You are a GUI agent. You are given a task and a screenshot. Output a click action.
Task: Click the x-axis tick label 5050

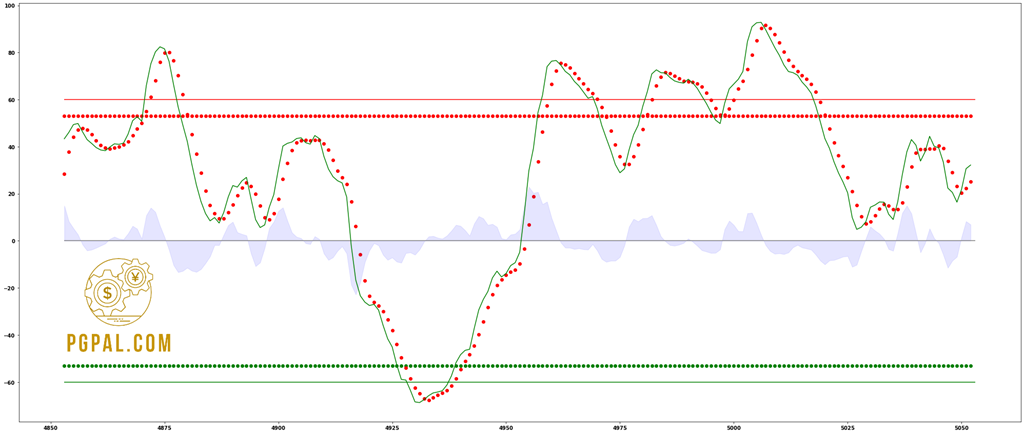[x=961, y=428]
